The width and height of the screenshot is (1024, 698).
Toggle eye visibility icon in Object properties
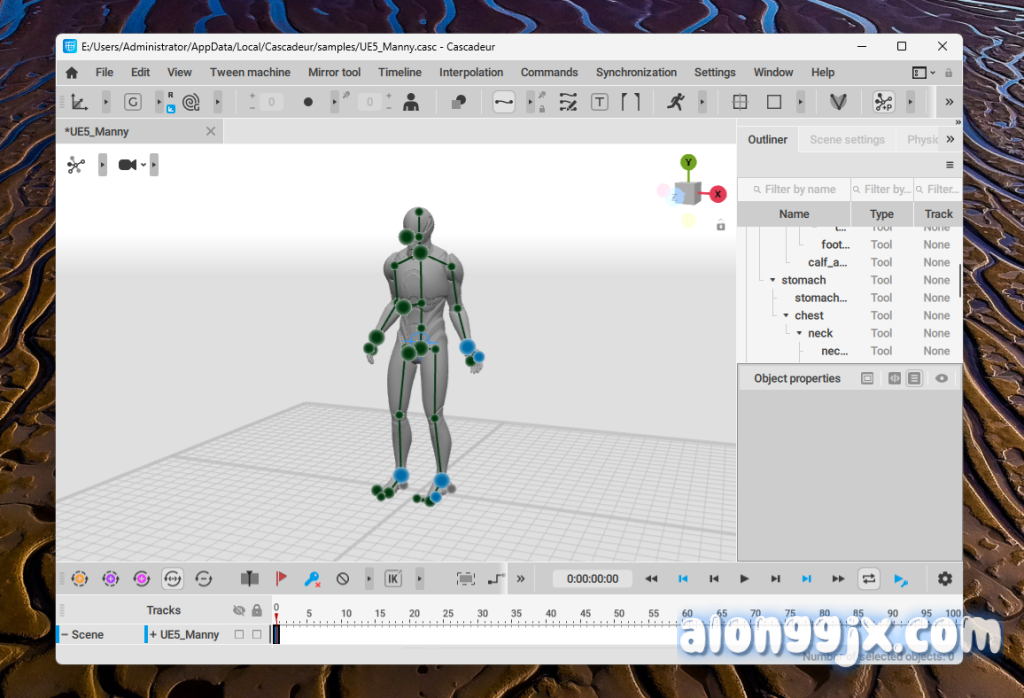click(x=941, y=379)
